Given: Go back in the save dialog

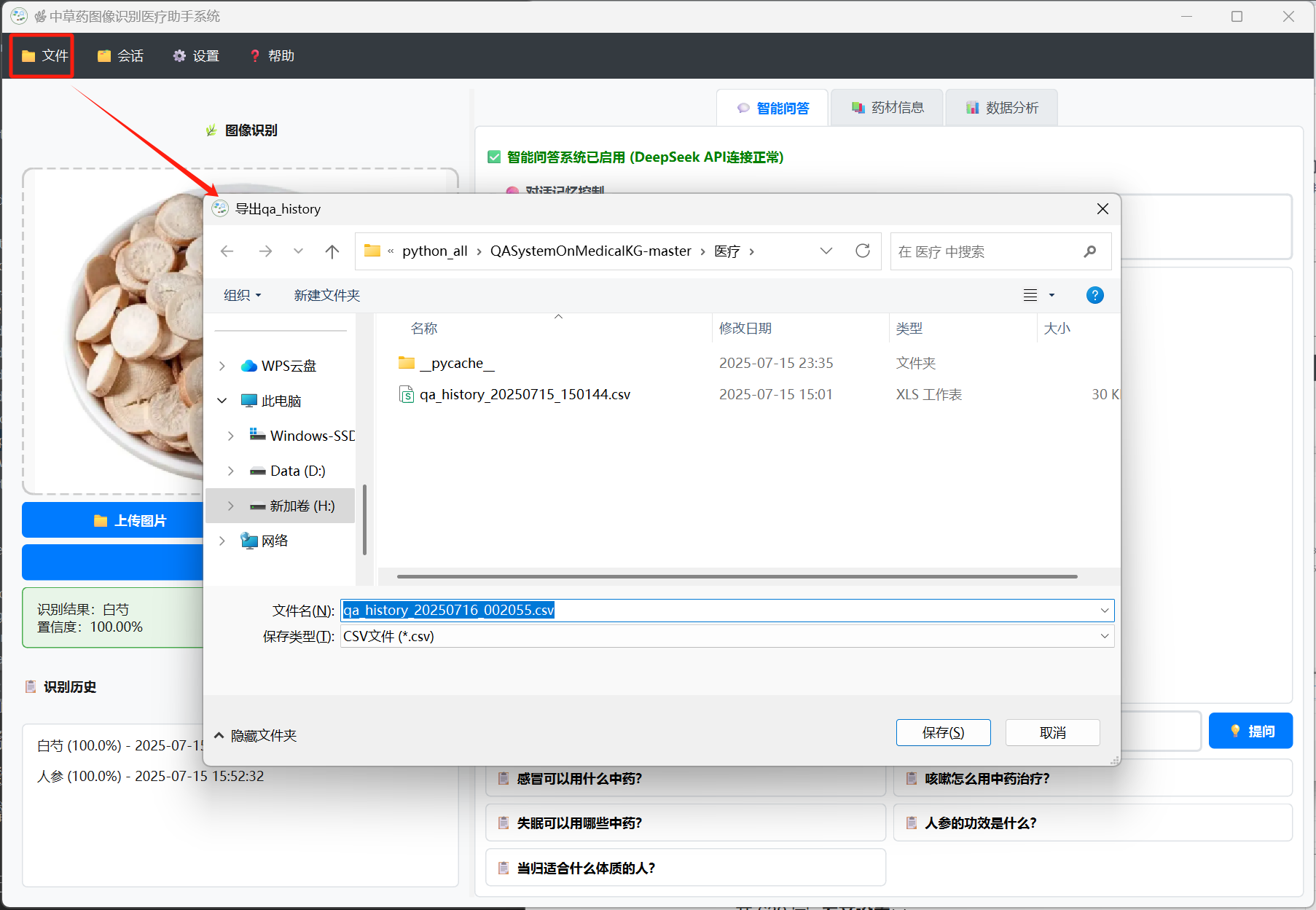Looking at the screenshot, I should [227, 251].
